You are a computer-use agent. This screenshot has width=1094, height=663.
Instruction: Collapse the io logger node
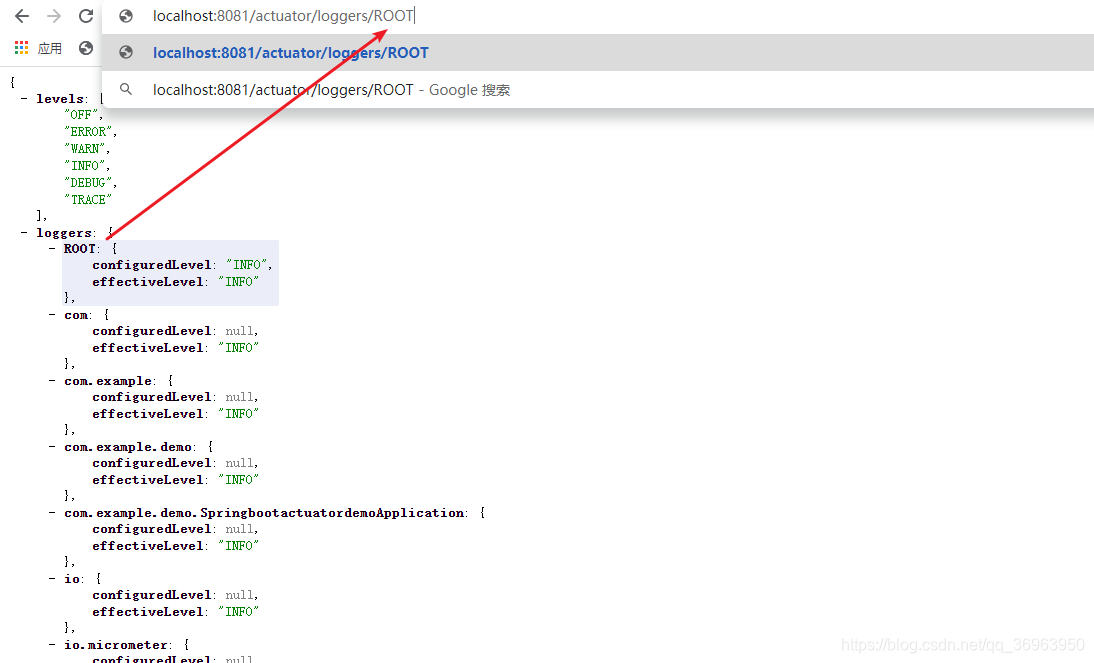[52, 578]
